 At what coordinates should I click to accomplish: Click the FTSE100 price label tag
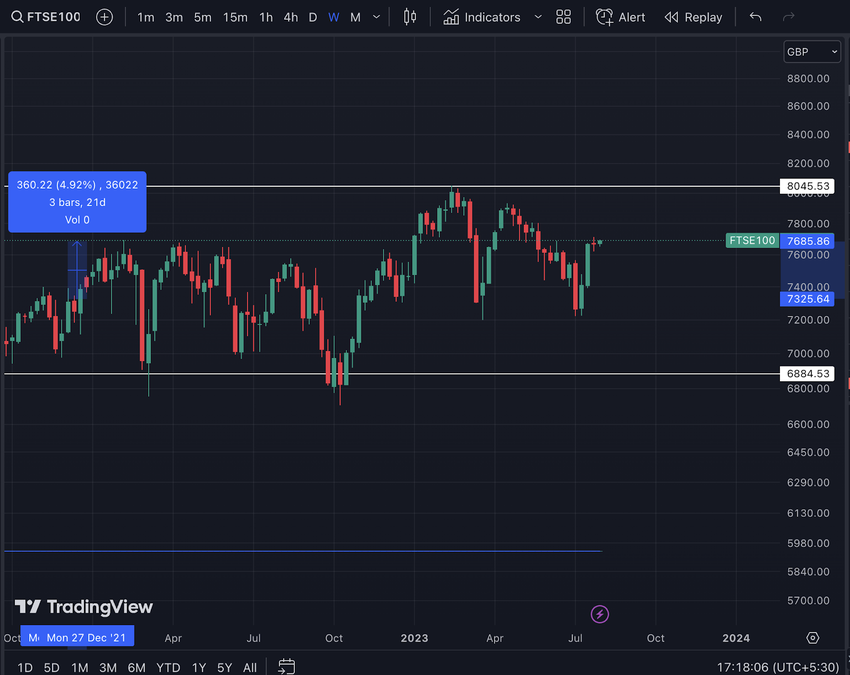(752, 241)
